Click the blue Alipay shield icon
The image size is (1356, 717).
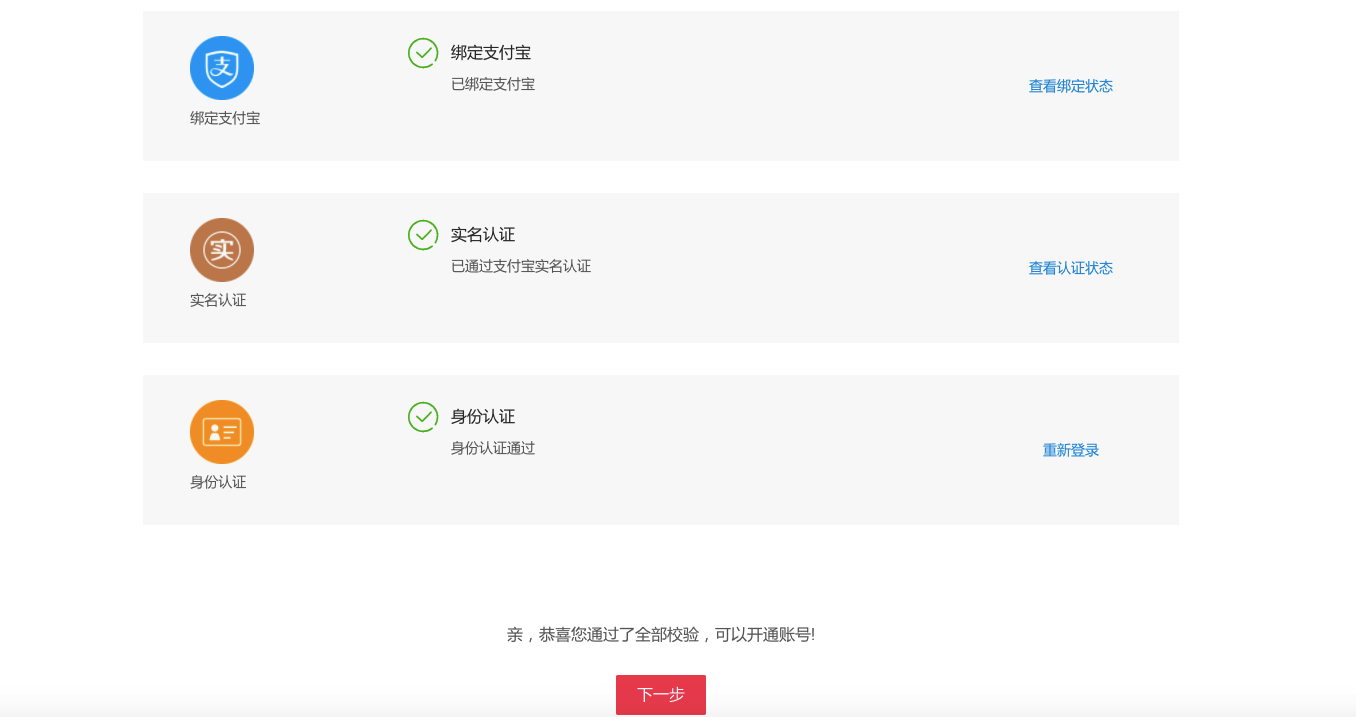point(221,68)
